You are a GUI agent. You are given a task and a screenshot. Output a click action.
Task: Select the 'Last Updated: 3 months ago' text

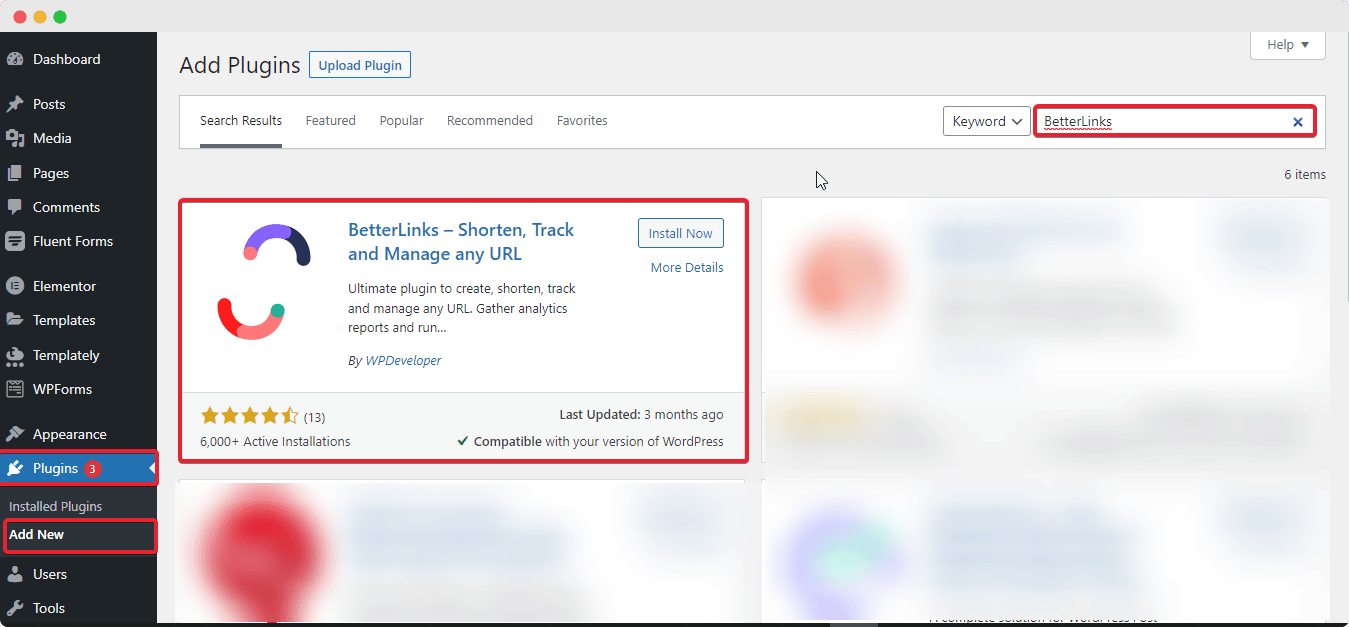point(642,414)
